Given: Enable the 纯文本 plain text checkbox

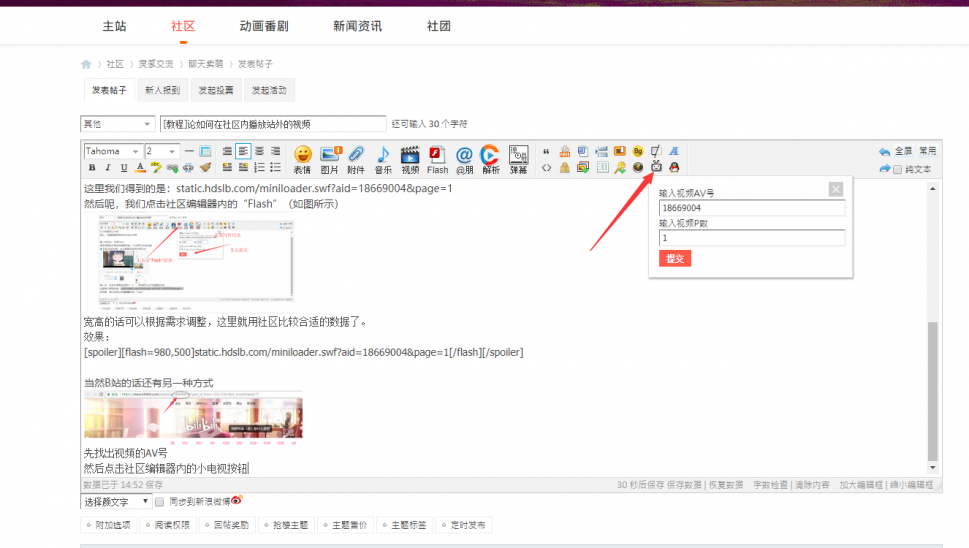Looking at the screenshot, I should pos(898,169).
